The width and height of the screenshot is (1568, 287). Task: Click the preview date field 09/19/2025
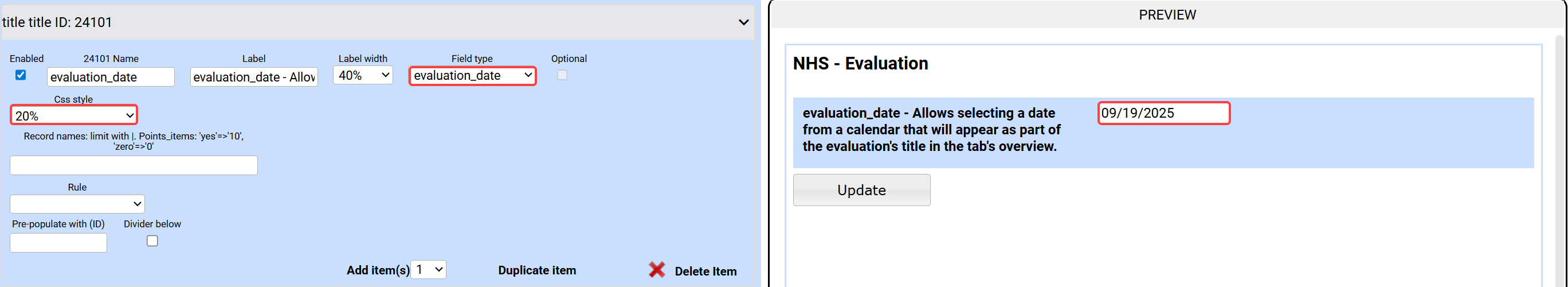point(1163,113)
